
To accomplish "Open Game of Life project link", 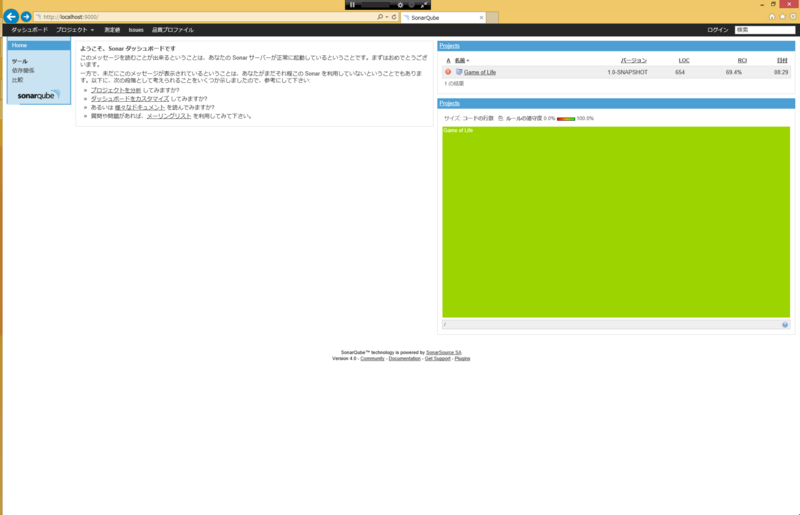I will (480, 72).
